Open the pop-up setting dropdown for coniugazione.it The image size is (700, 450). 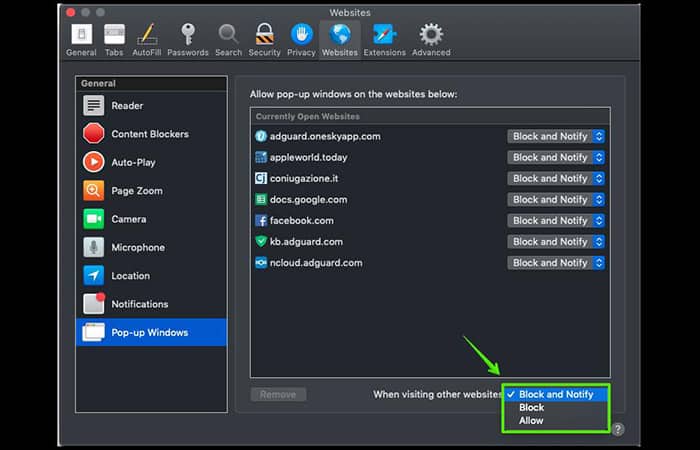556,179
